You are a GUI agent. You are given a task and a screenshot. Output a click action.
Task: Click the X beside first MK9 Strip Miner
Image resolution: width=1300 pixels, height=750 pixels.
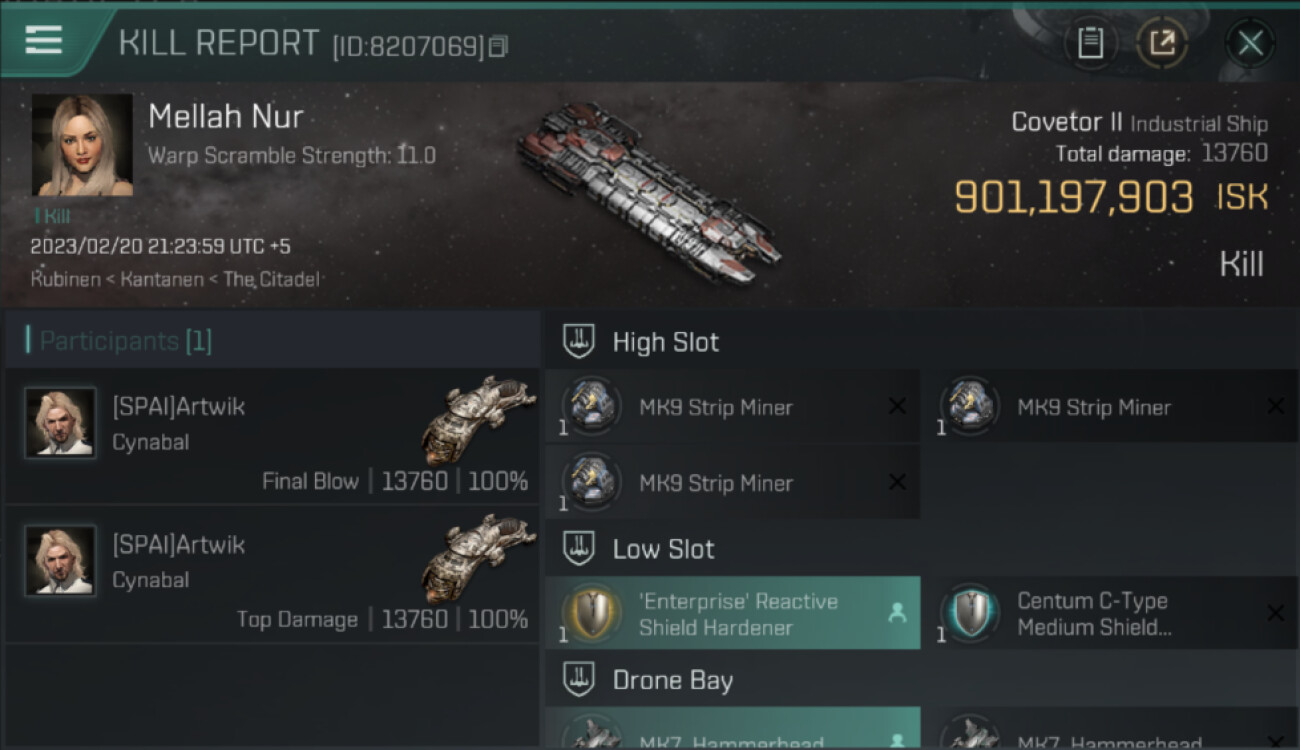(897, 406)
